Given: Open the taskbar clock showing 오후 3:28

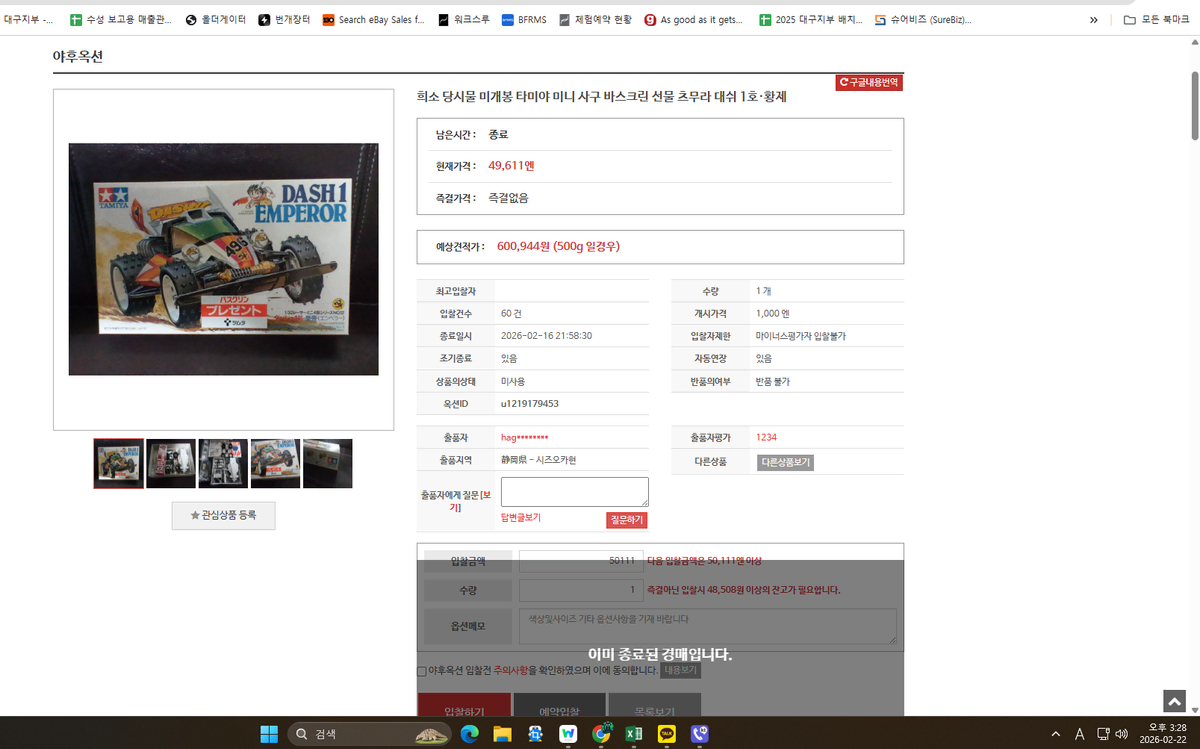Looking at the screenshot, I should tap(1164, 734).
